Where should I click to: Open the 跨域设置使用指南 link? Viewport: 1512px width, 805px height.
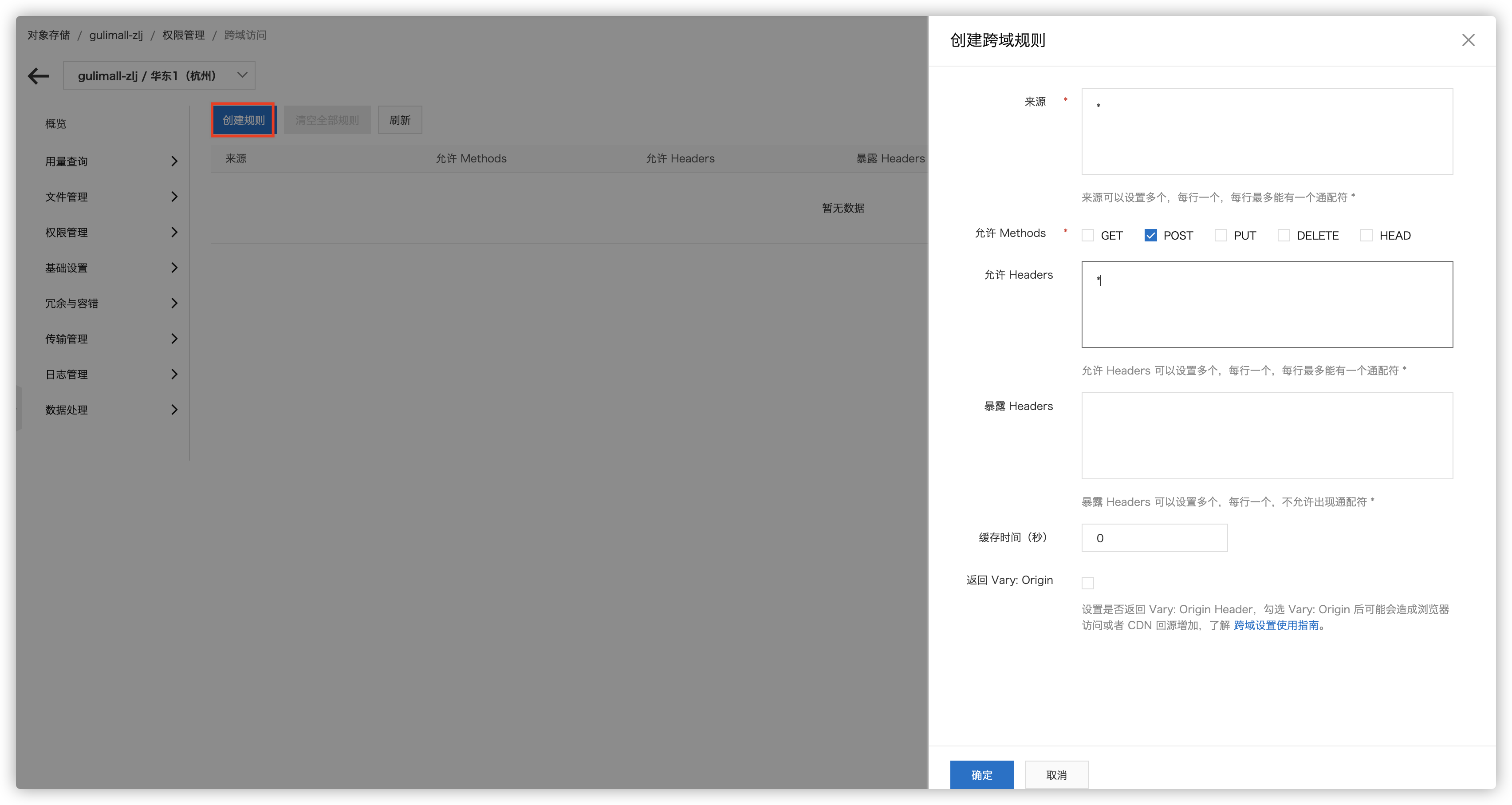1276,625
